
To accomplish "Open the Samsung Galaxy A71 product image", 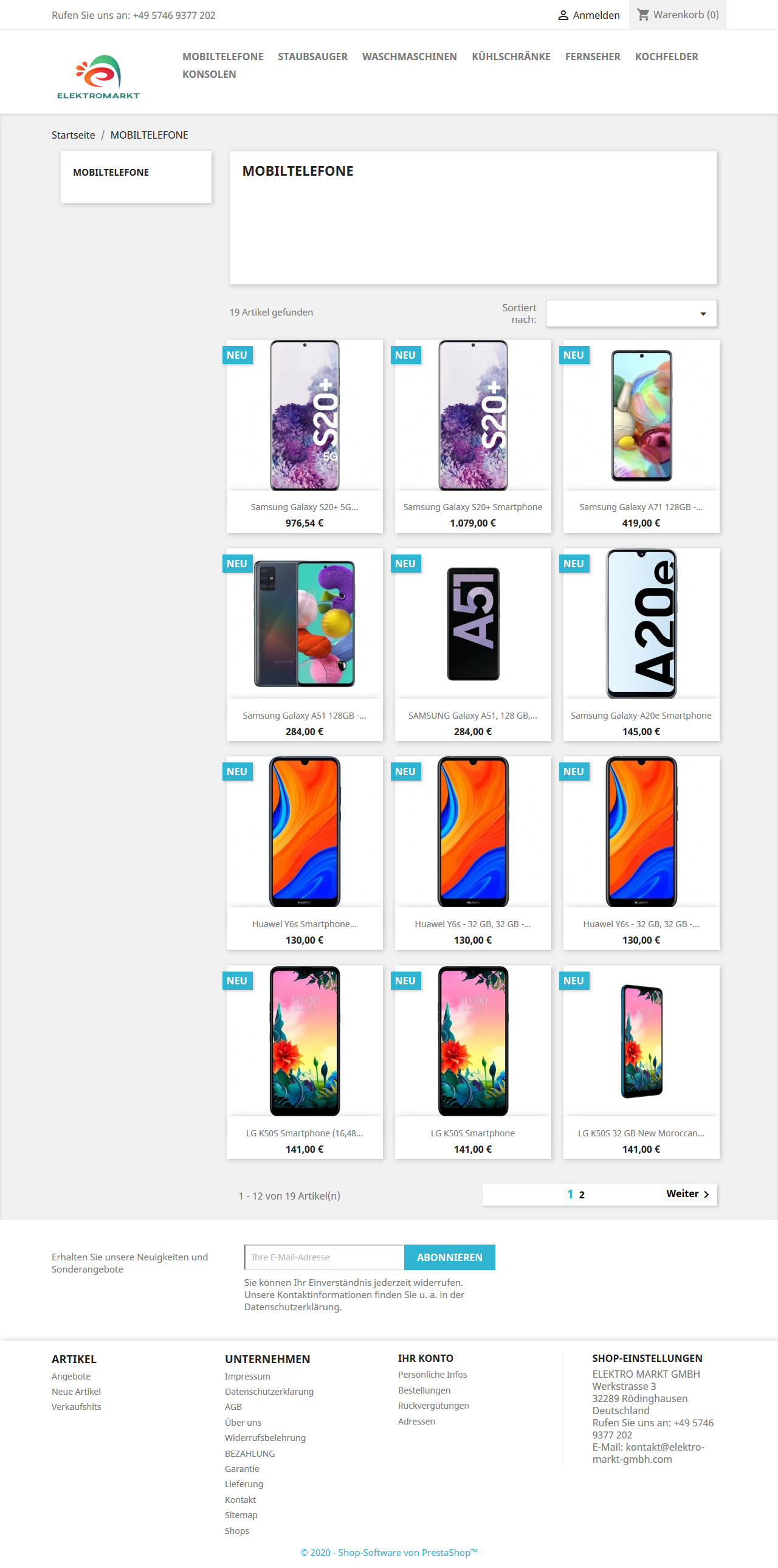I will pyautogui.click(x=641, y=415).
